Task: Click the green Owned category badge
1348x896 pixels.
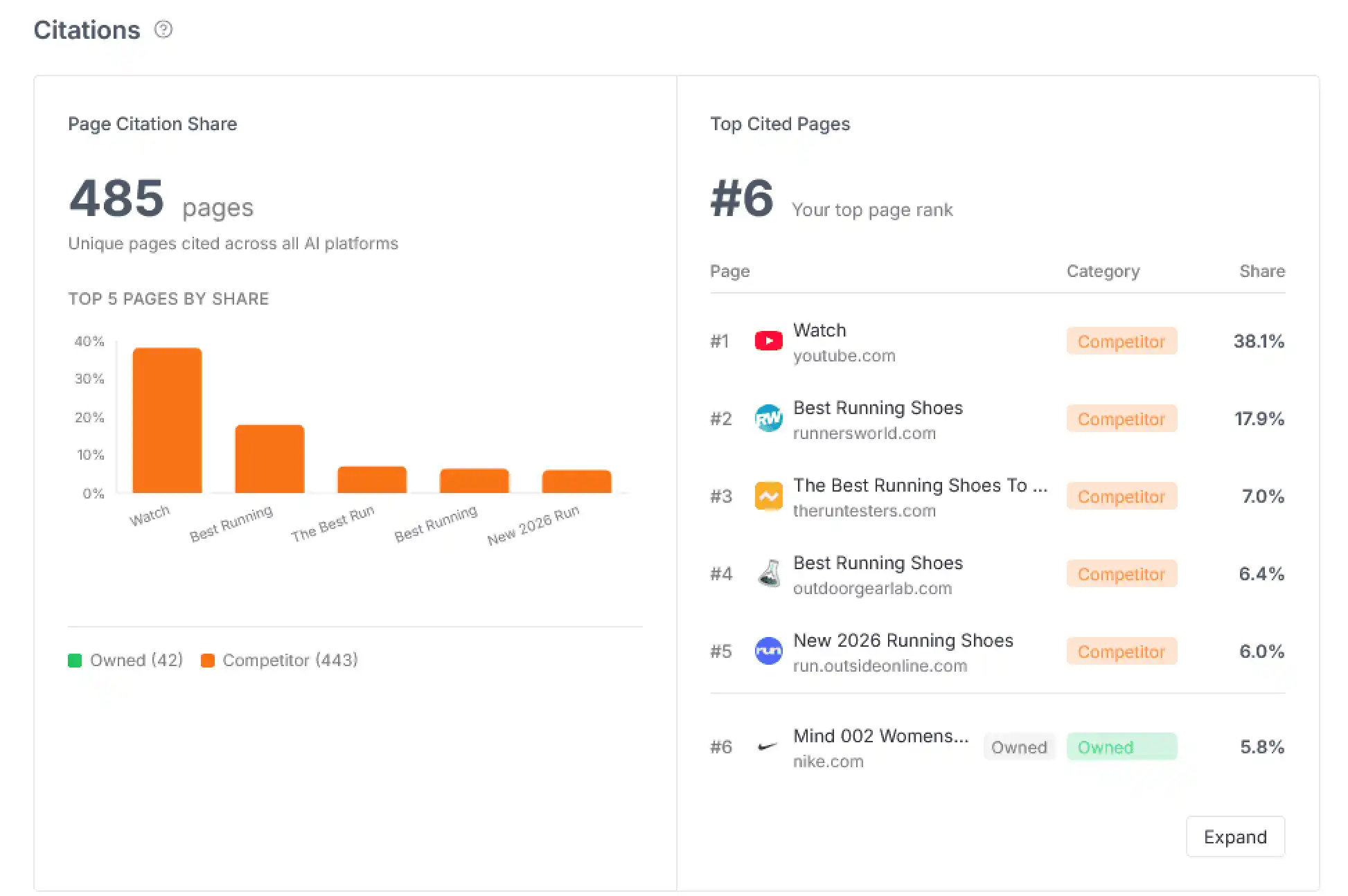Action: (x=1121, y=746)
